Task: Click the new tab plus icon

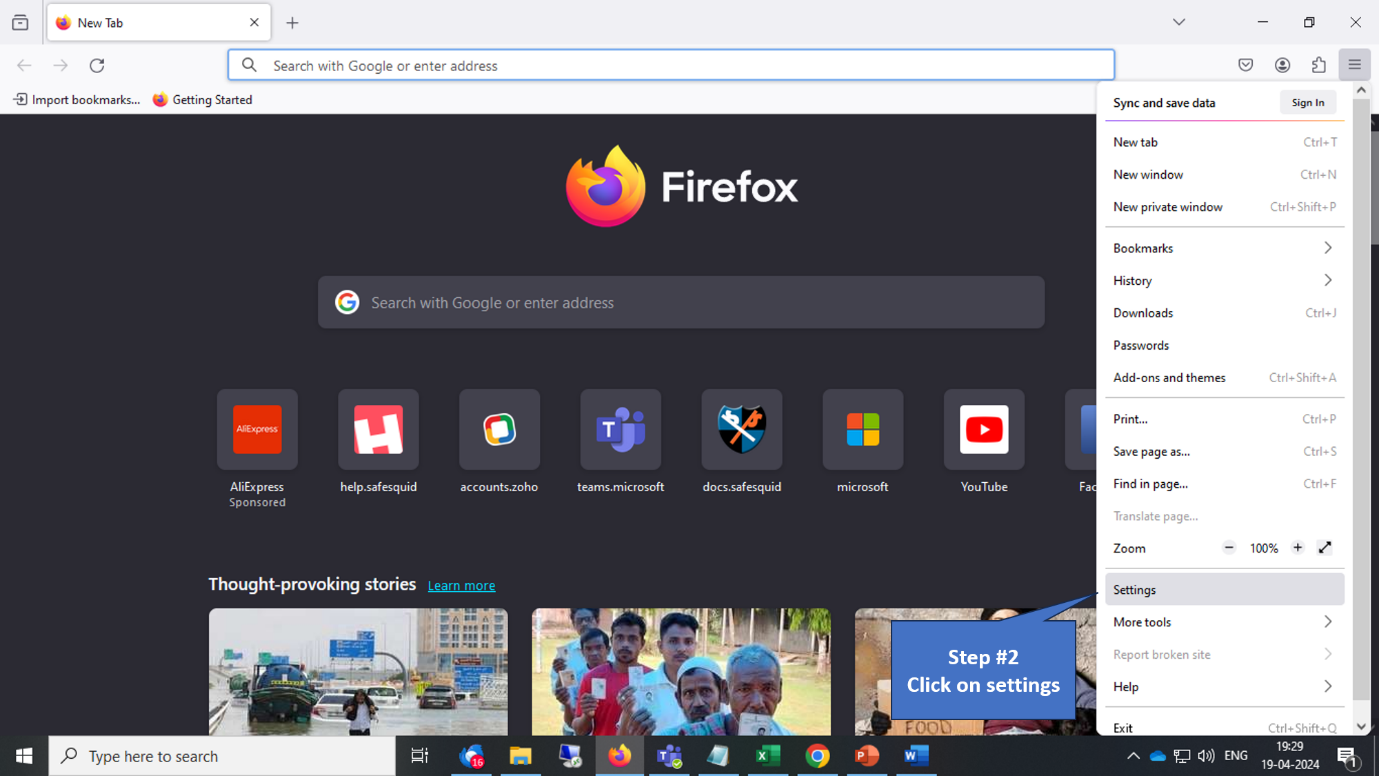Action: point(292,23)
